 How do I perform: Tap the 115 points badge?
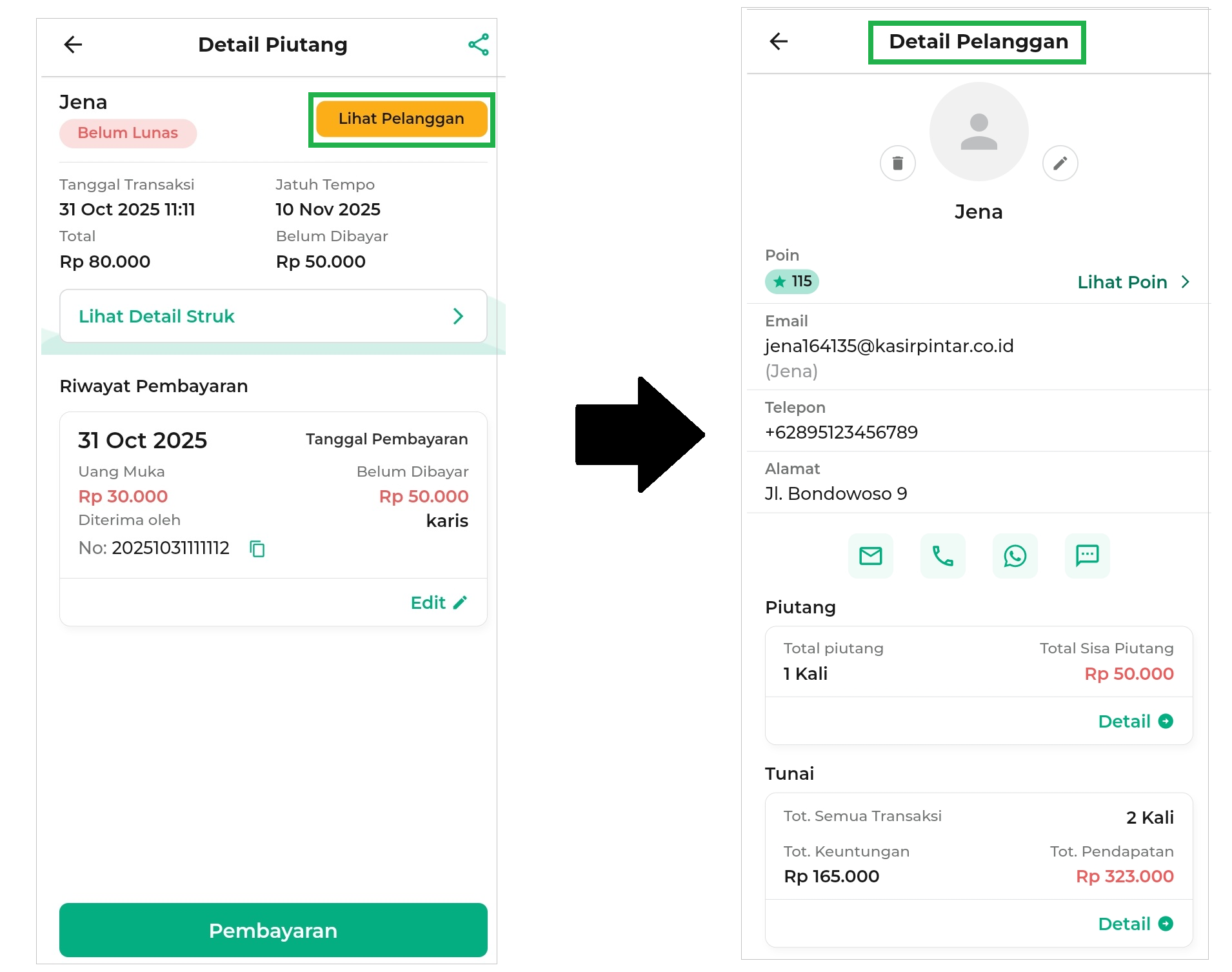(x=791, y=281)
